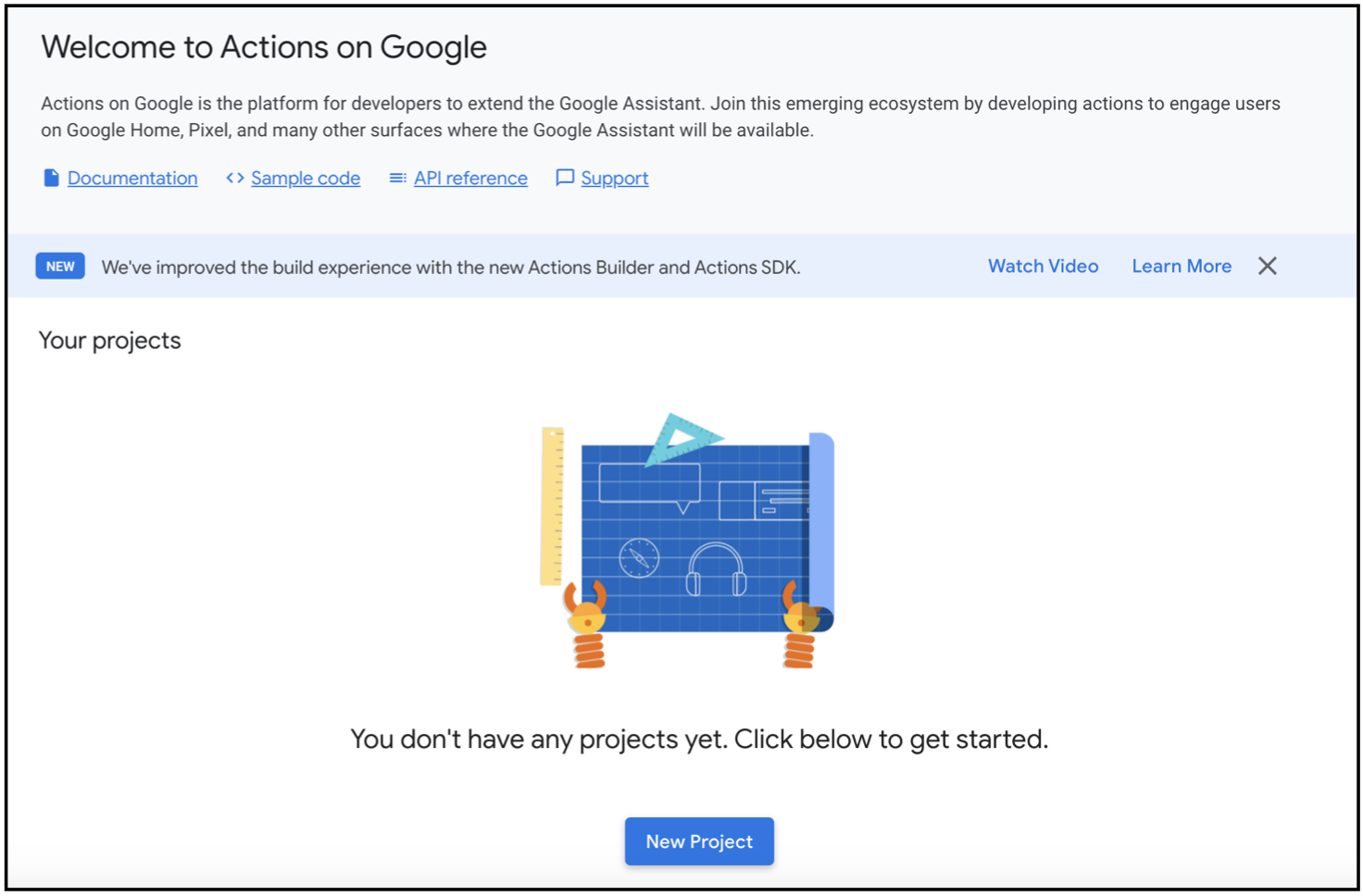The image size is (1363, 896).
Task: Click the Welcome to Actions on Google title
Action: pyautogui.click(x=264, y=47)
